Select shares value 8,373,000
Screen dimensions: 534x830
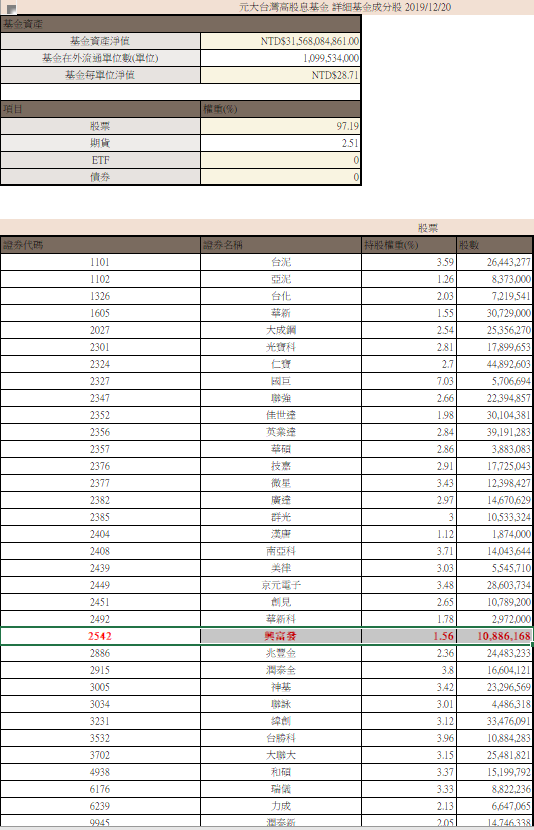tap(511, 279)
